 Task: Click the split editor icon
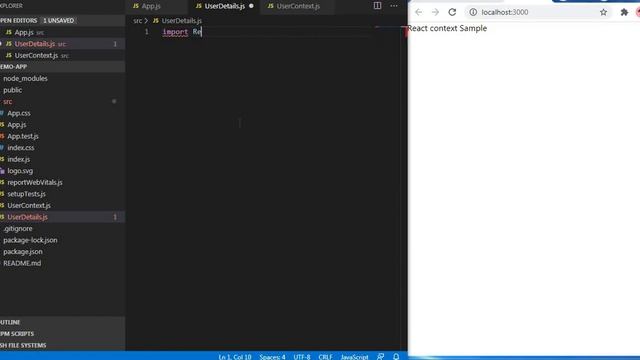[377, 6]
